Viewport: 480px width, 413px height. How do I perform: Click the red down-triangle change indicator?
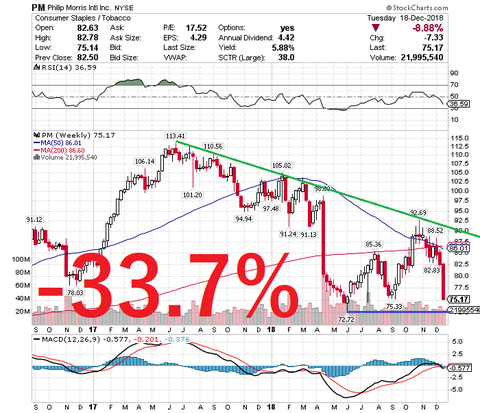pos(376,28)
